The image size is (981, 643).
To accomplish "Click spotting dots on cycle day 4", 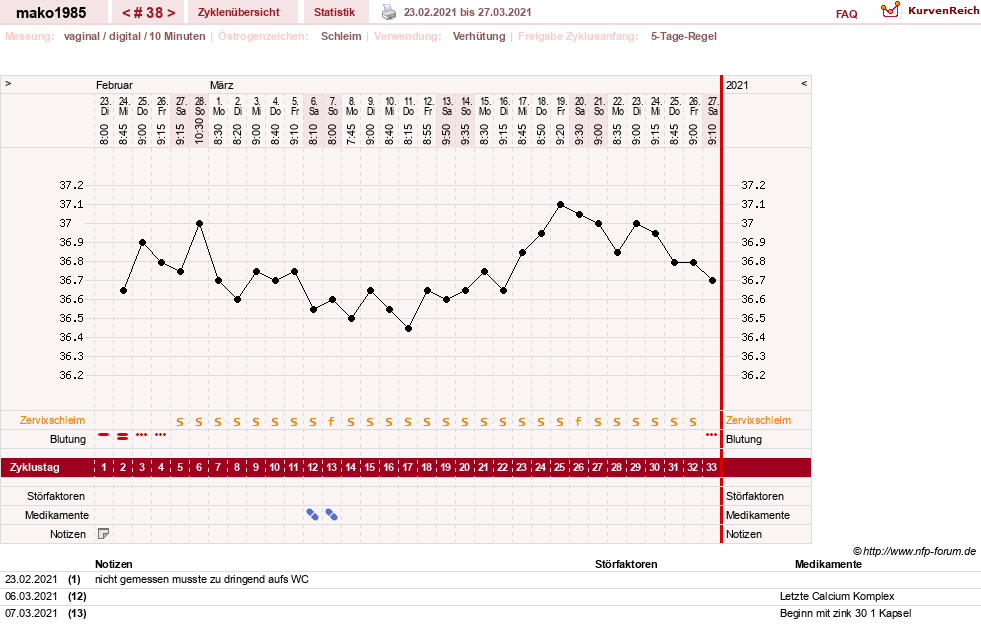I will (x=161, y=434).
